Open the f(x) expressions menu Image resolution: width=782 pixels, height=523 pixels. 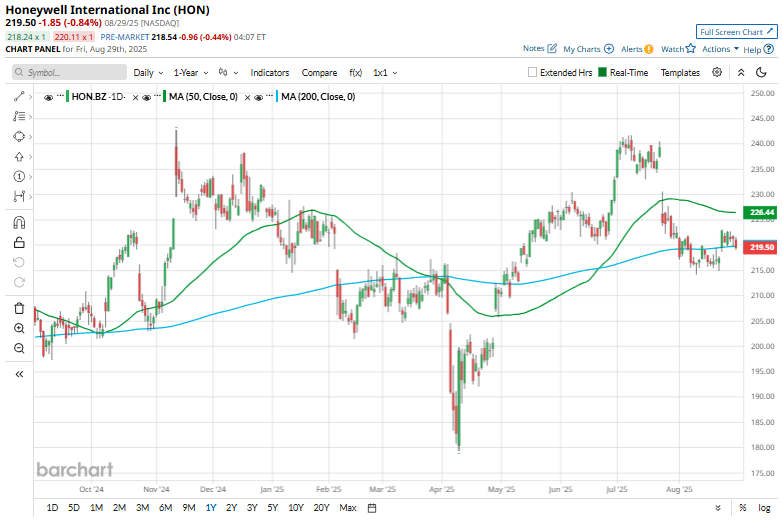click(356, 72)
